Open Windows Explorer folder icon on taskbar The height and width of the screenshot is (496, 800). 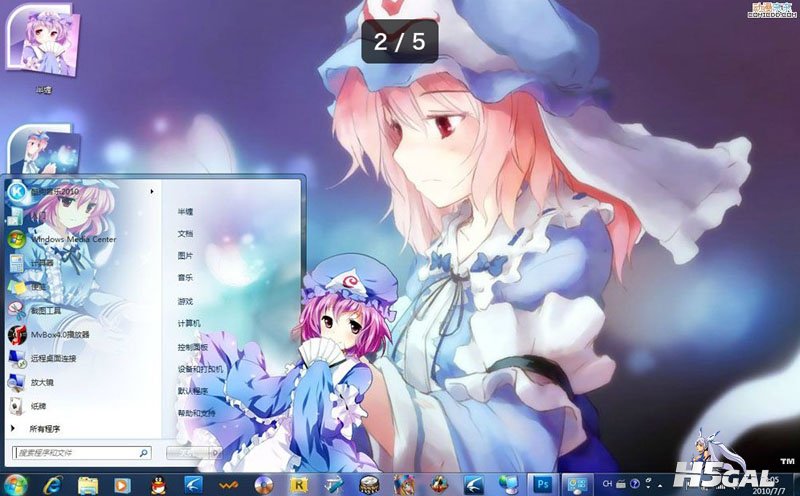click(88, 485)
